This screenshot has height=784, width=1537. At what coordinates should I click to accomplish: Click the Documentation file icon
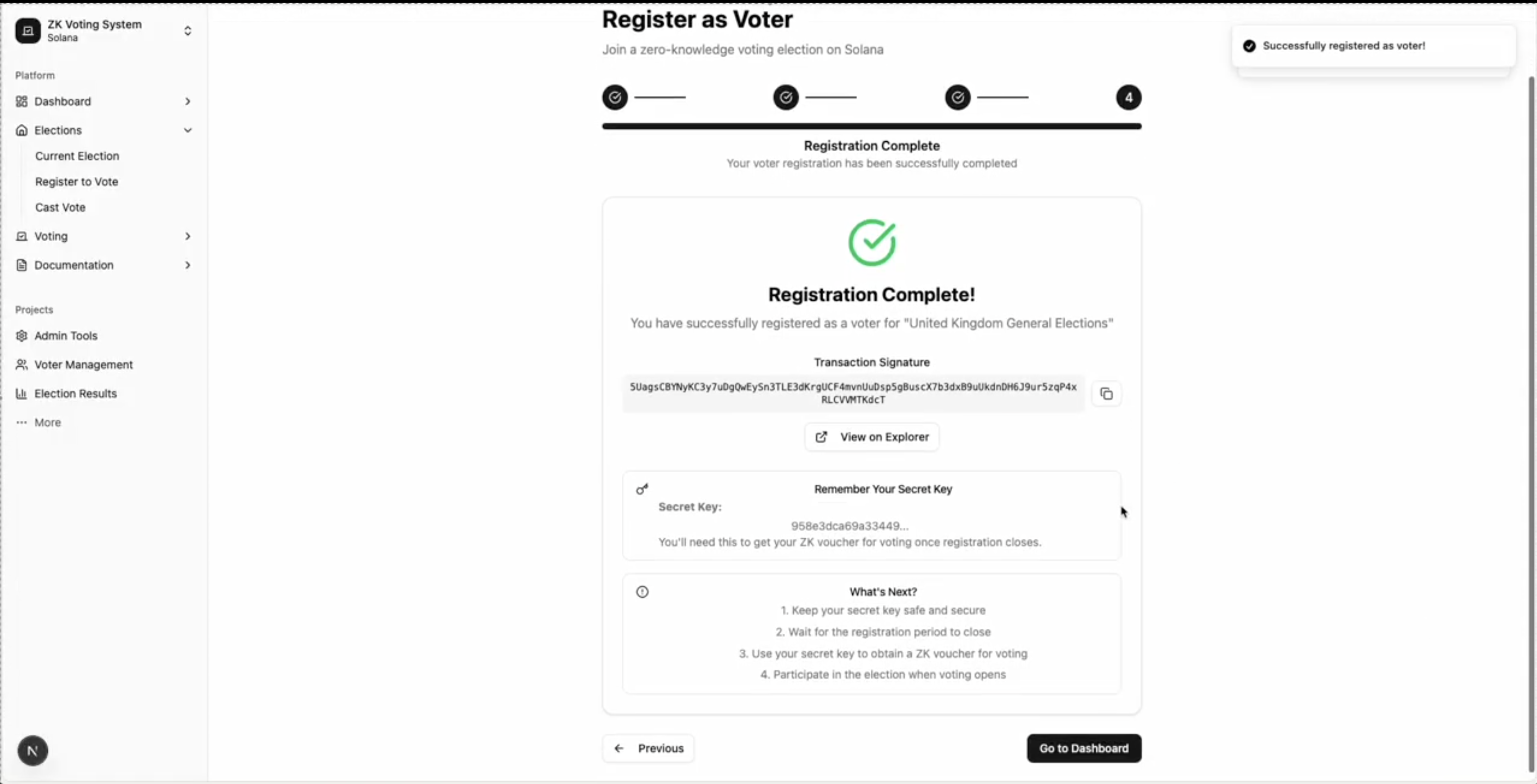coord(22,265)
